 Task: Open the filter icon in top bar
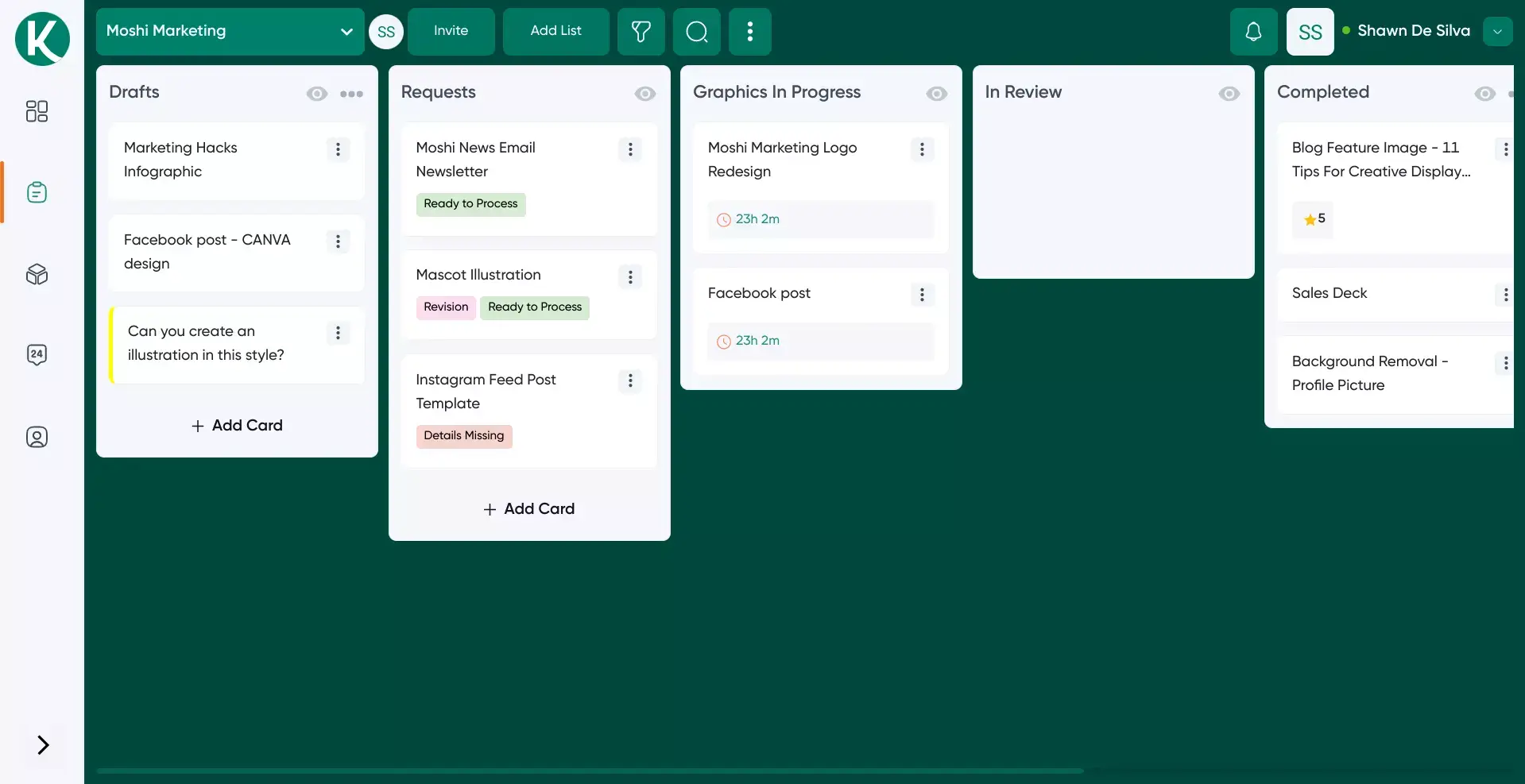point(641,32)
